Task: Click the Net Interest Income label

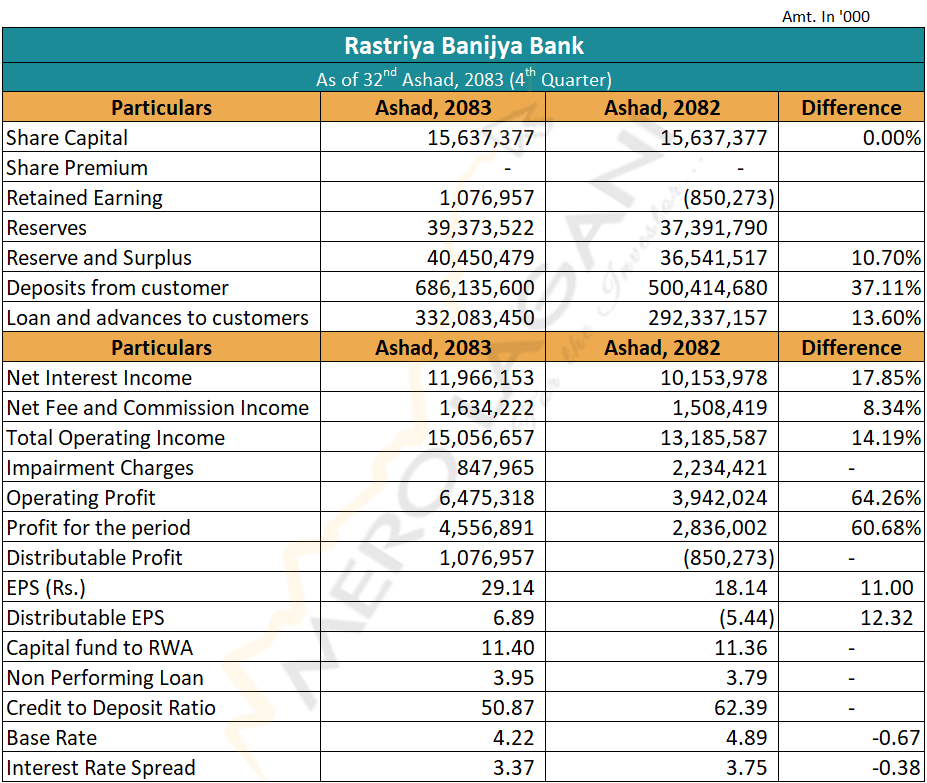Action: [99, 378]
